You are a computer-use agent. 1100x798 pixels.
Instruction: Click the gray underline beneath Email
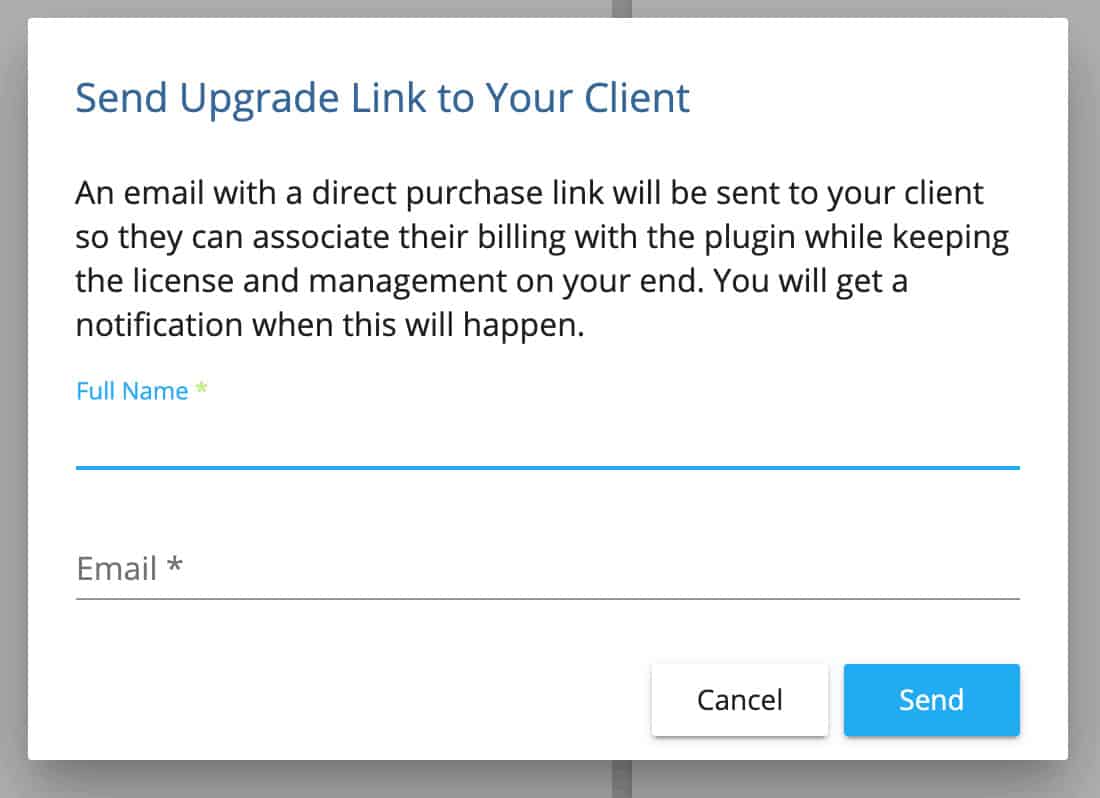(x=547, y=598)
